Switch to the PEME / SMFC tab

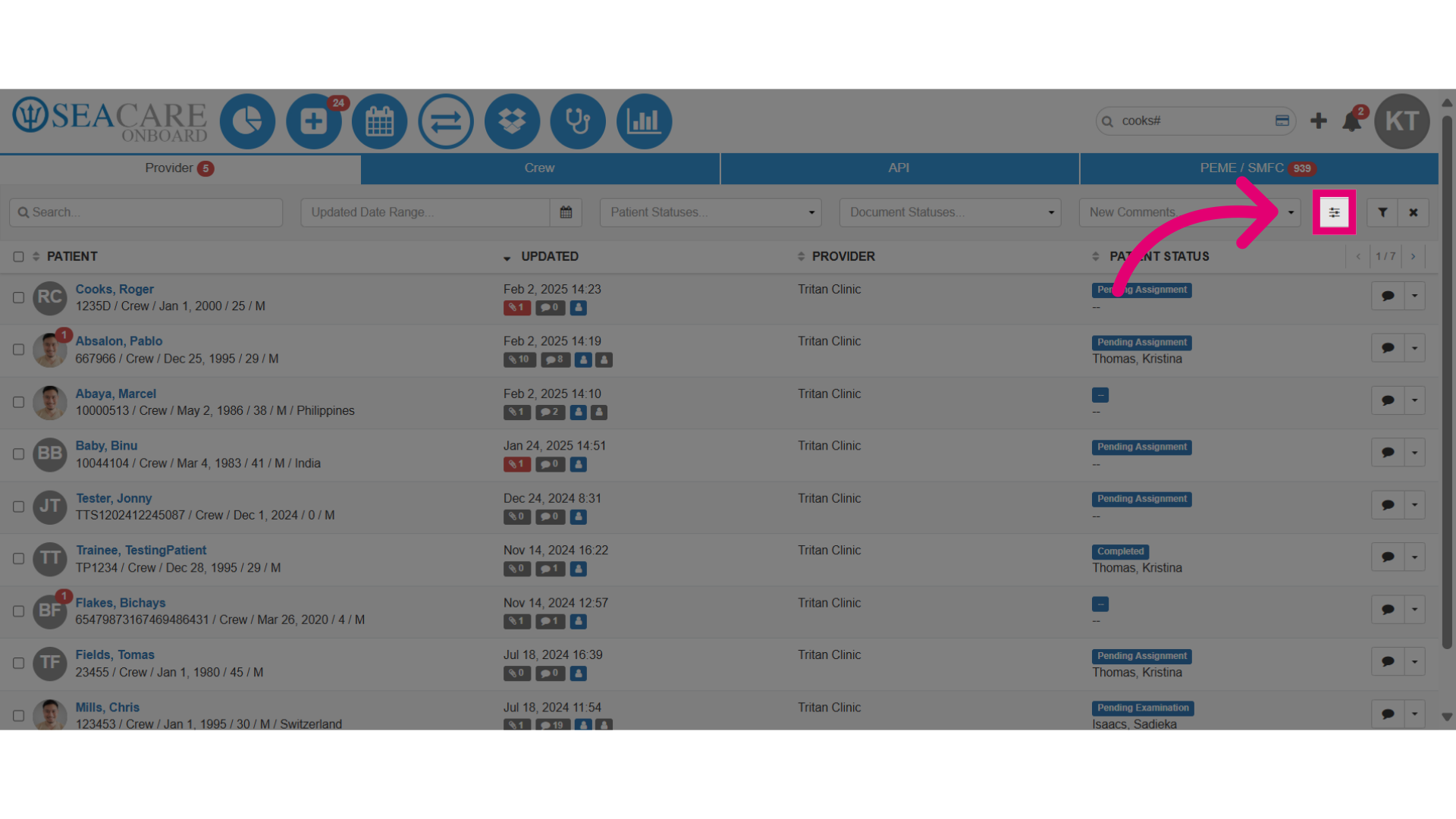tap(1259, 168)
